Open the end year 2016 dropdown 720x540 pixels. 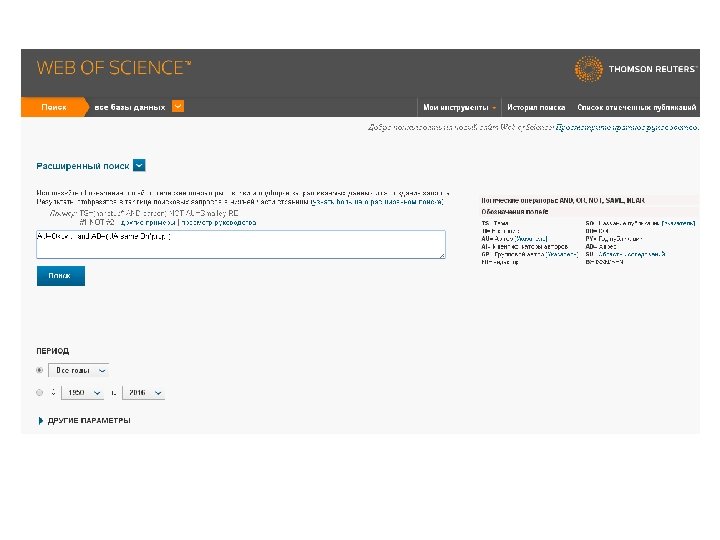pos(143,393)
